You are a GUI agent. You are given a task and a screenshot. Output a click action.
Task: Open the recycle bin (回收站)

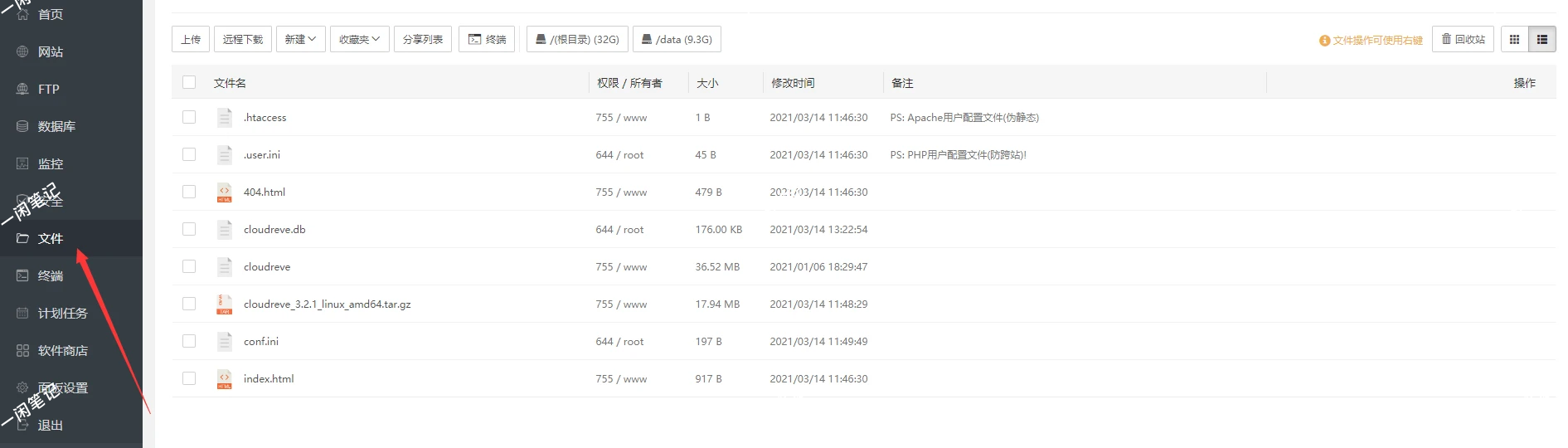coord(1463,39)
